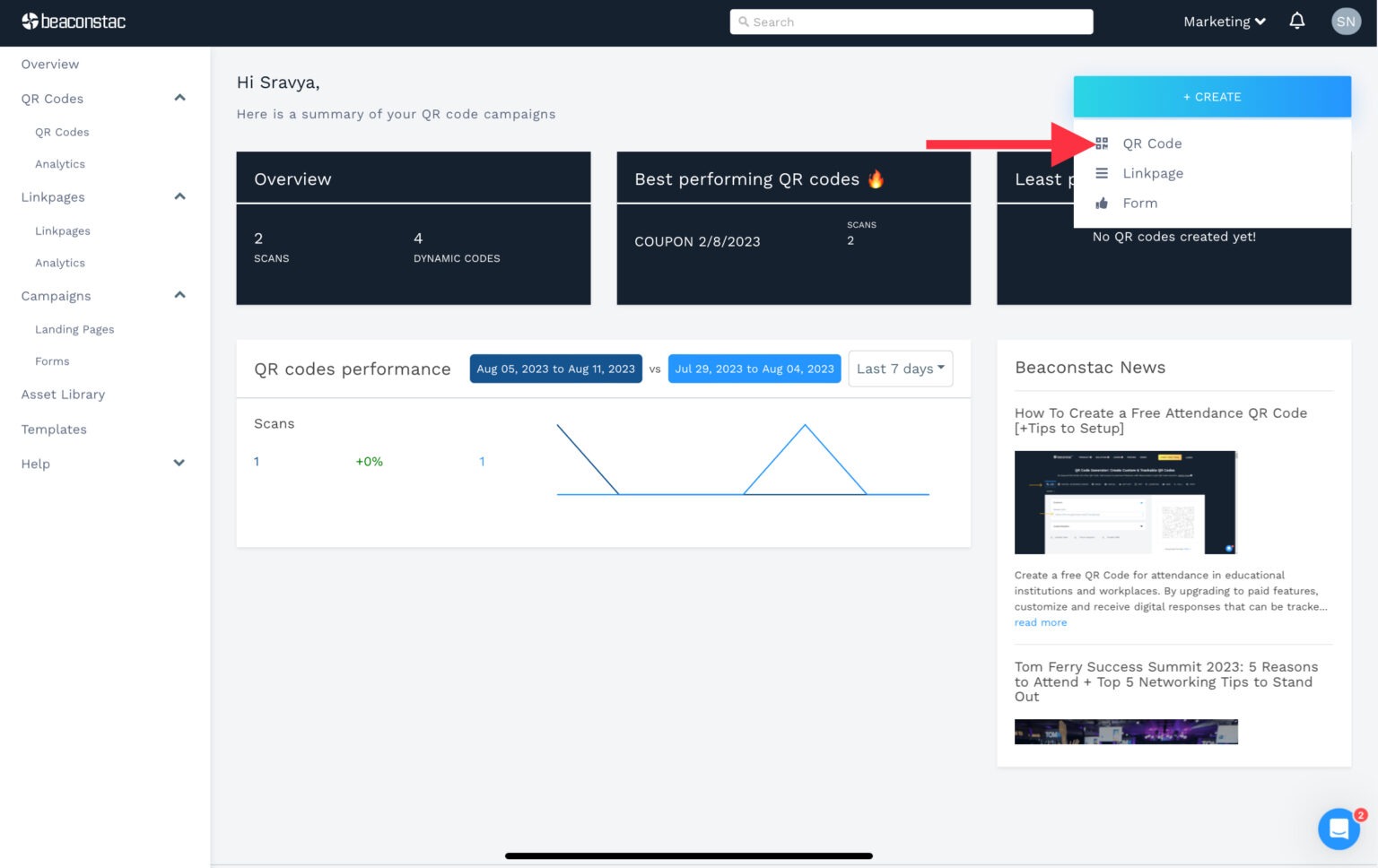Click the QR Code grid icon
The image size is (1378, 868).
[1102, 143]
